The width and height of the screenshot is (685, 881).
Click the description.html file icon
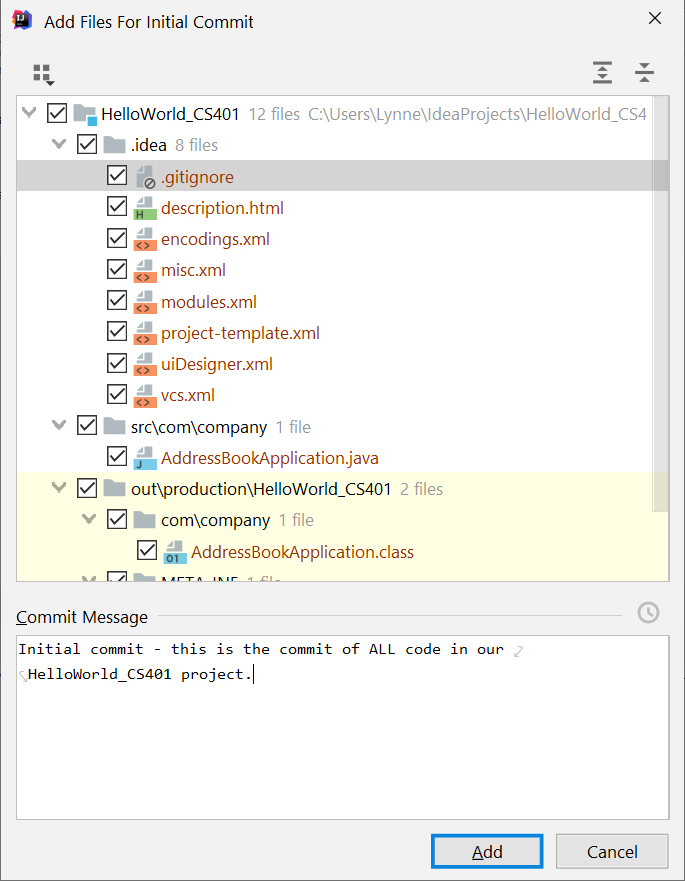click(146, 208)
